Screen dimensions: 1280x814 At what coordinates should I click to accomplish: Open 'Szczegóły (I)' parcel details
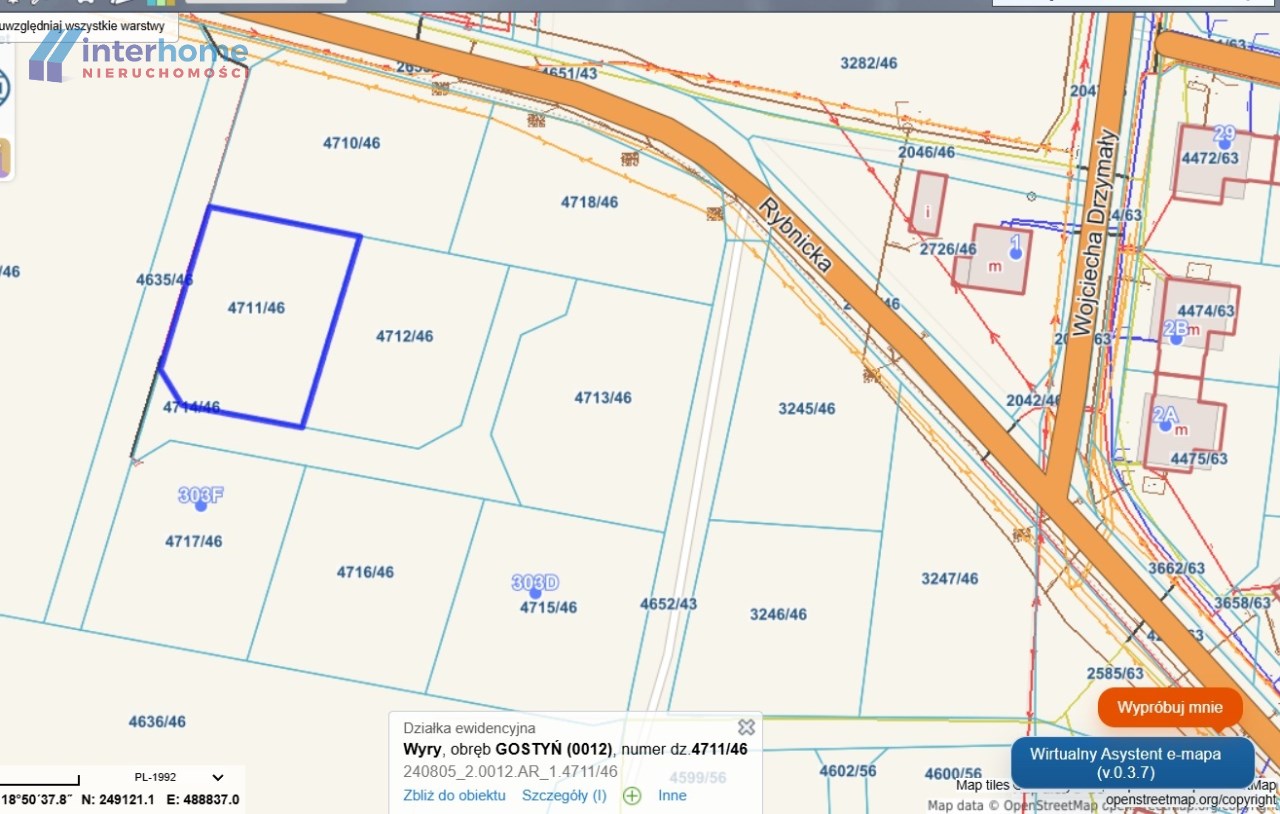tap(564, 796)
